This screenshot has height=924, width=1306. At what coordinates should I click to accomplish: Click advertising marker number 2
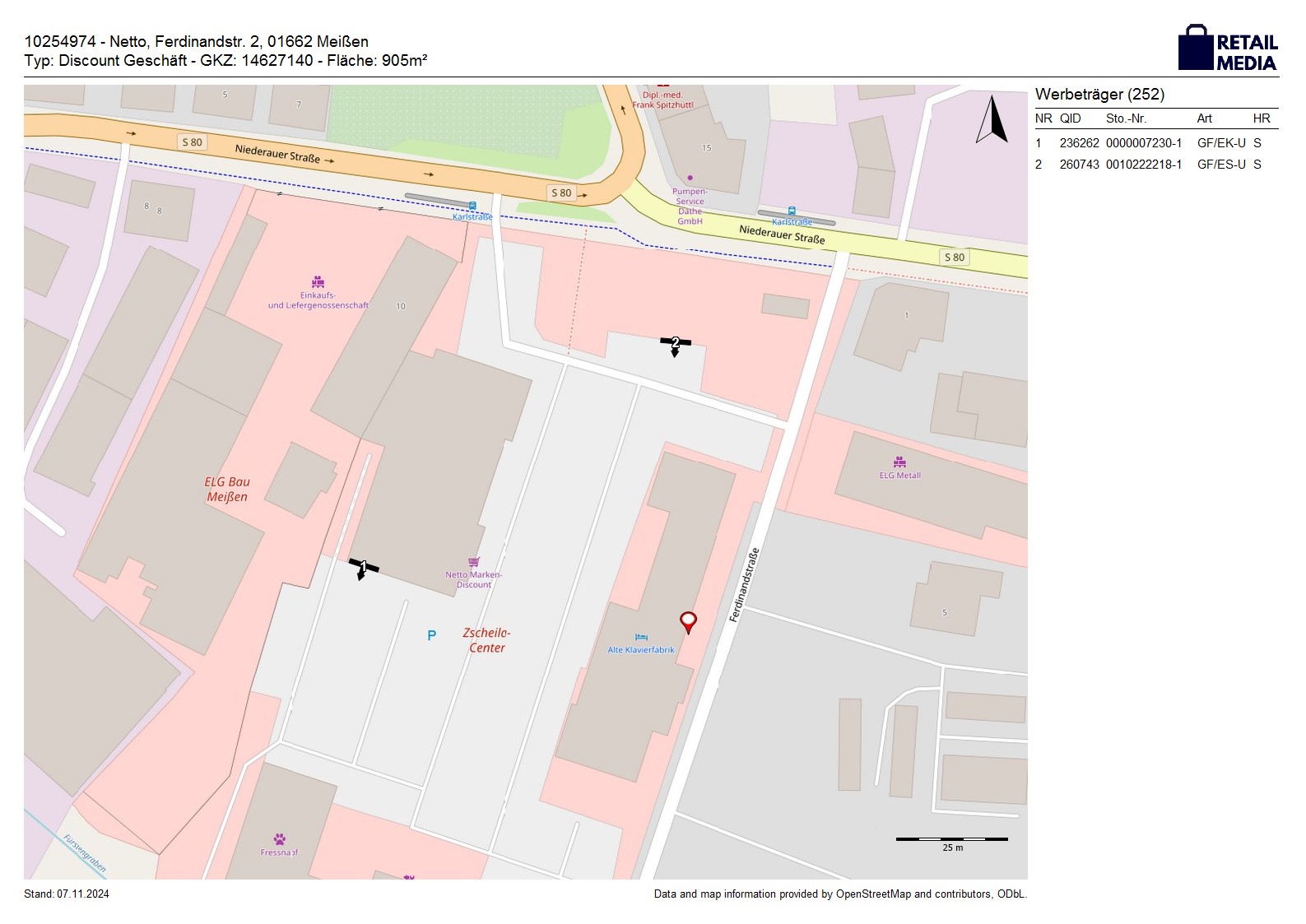click(675, 343)
